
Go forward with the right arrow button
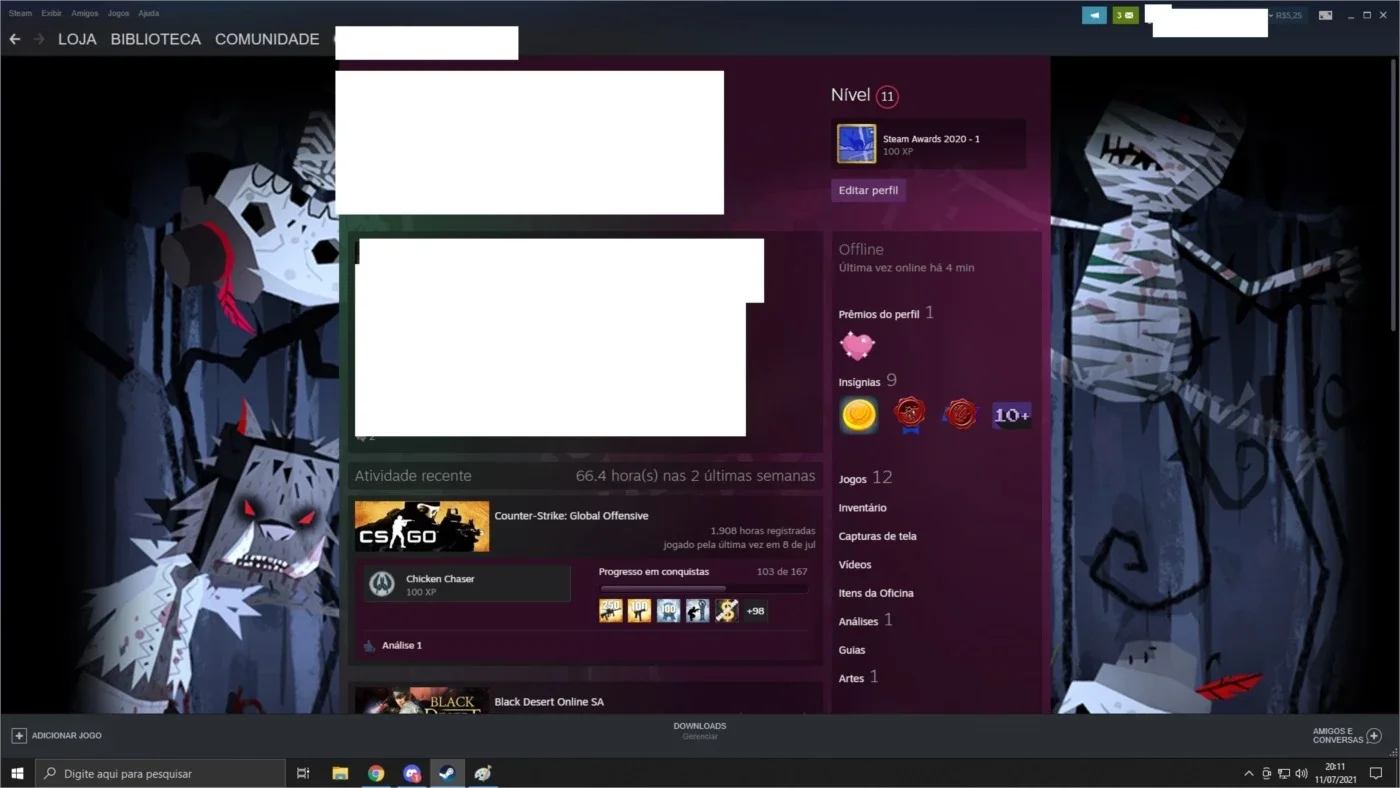[x=39, y=39]
